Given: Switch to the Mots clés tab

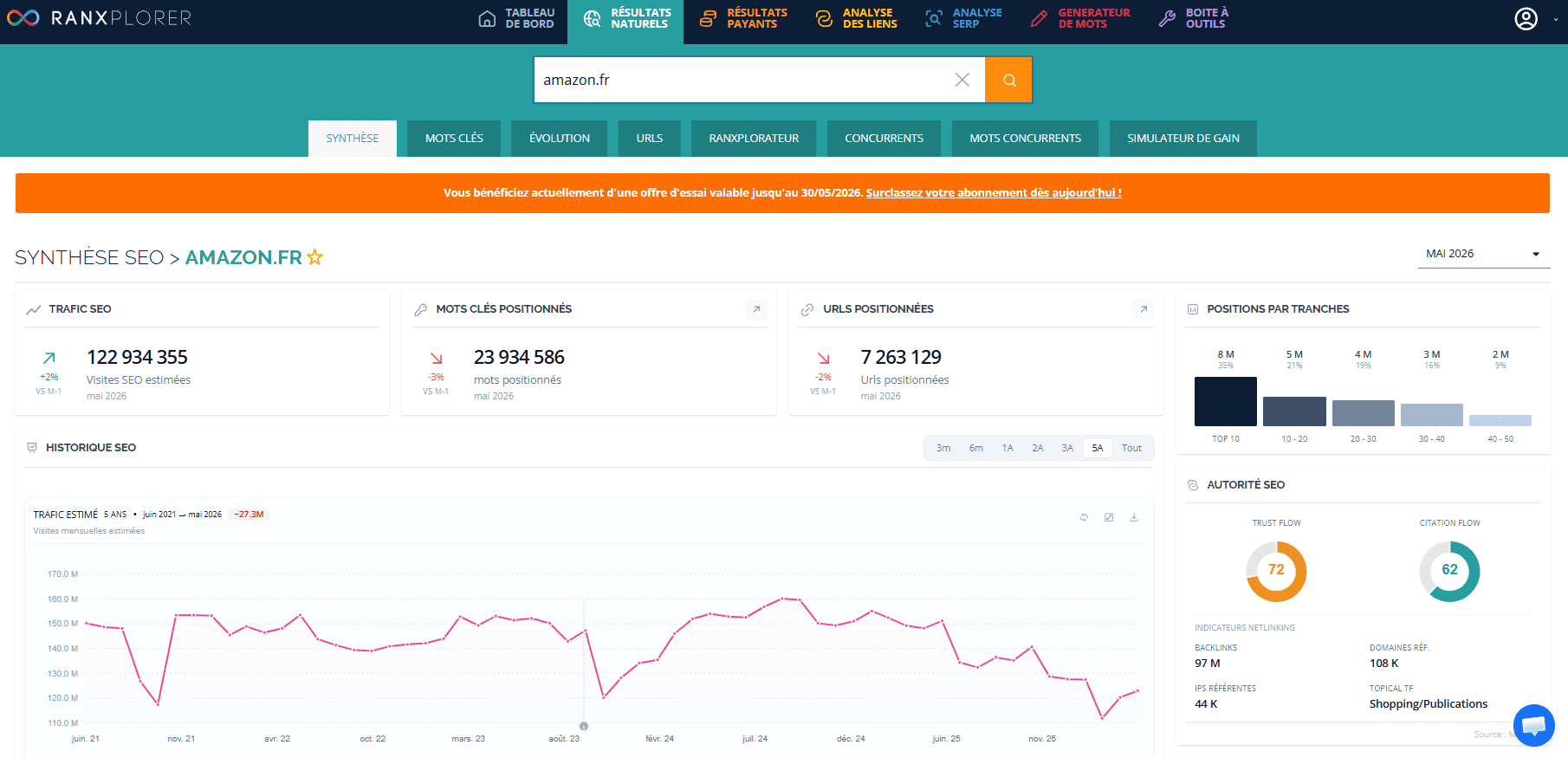Looking at the screenshot, I should click(454, 139).
